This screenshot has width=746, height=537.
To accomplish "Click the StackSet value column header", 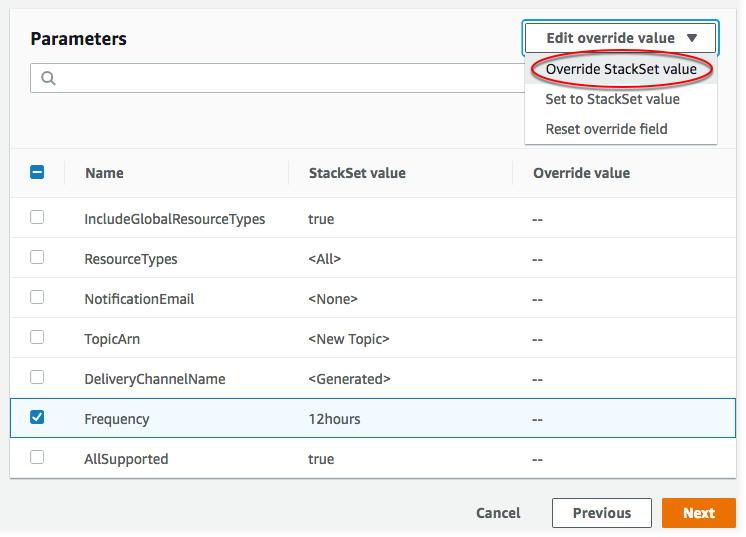I will pyautogui.click(x=357, y=173).
